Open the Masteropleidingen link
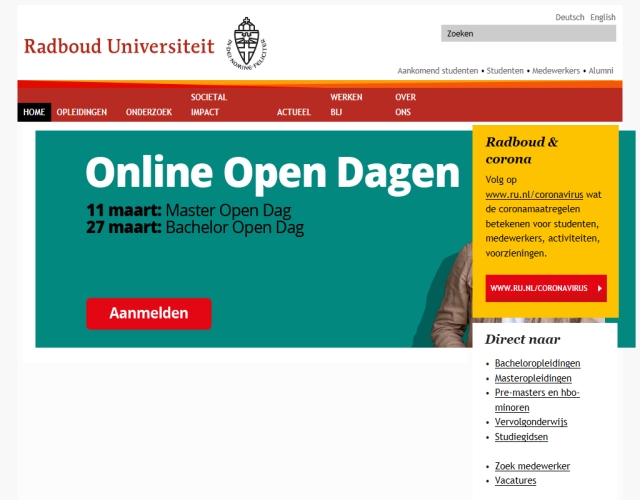Viewport: 640px width, 500px height. tap(533, 378)
